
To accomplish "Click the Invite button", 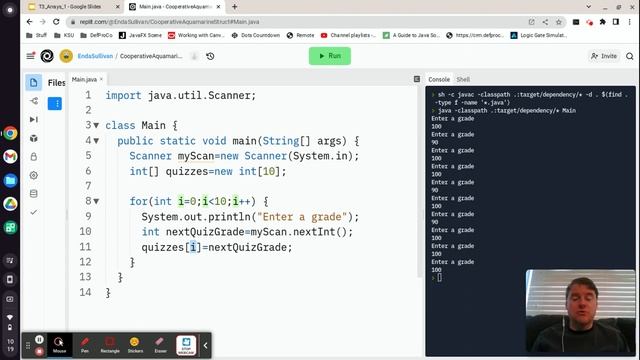I will point(604,56).
